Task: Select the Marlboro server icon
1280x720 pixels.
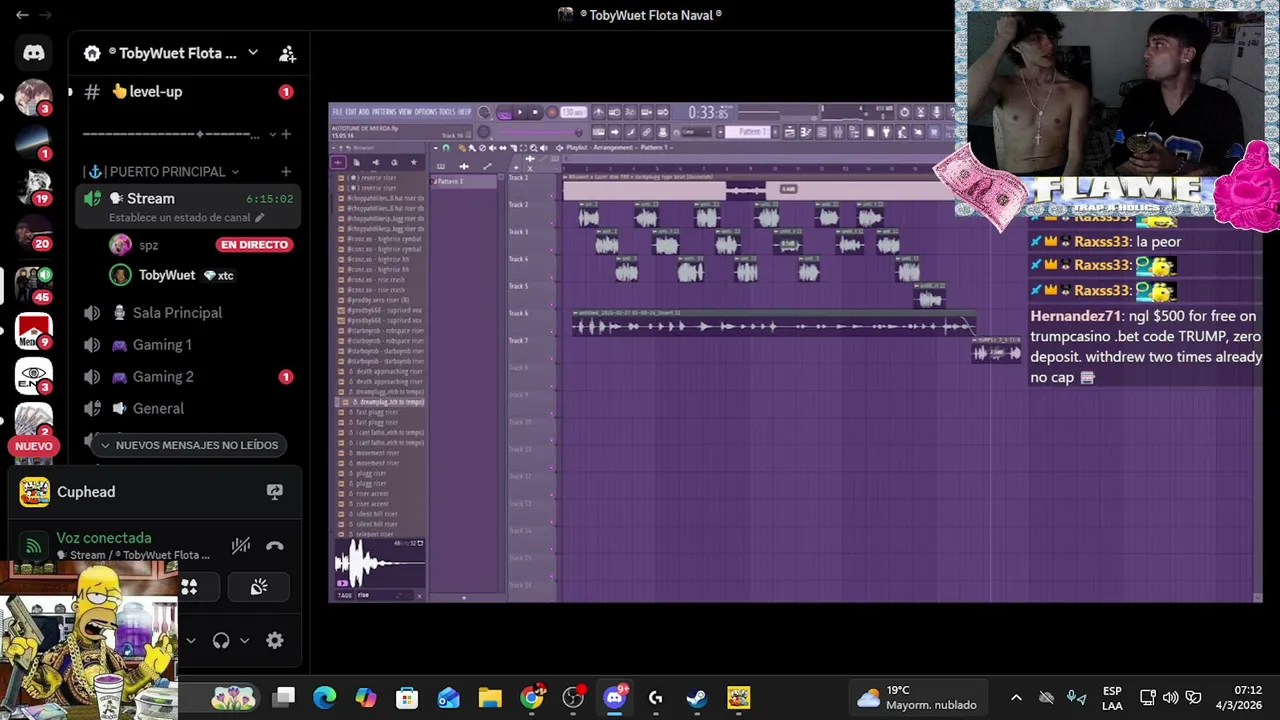Action: pos(33,330)
